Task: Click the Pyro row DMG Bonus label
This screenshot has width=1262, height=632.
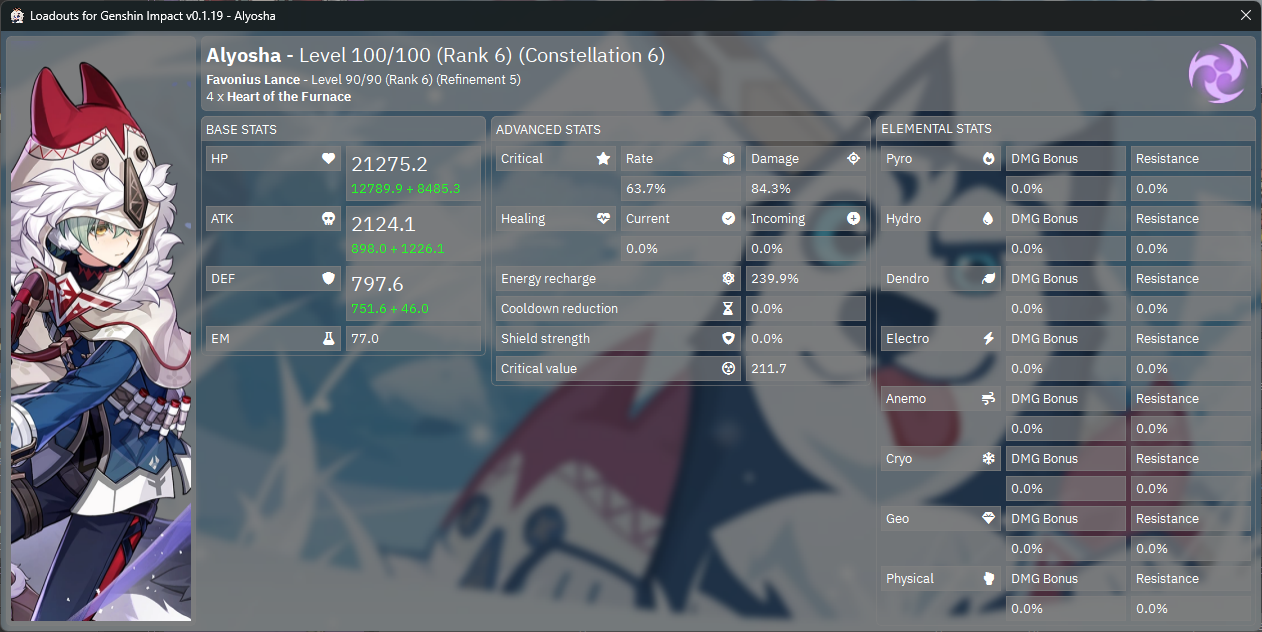Action: tap(1066, 159)
